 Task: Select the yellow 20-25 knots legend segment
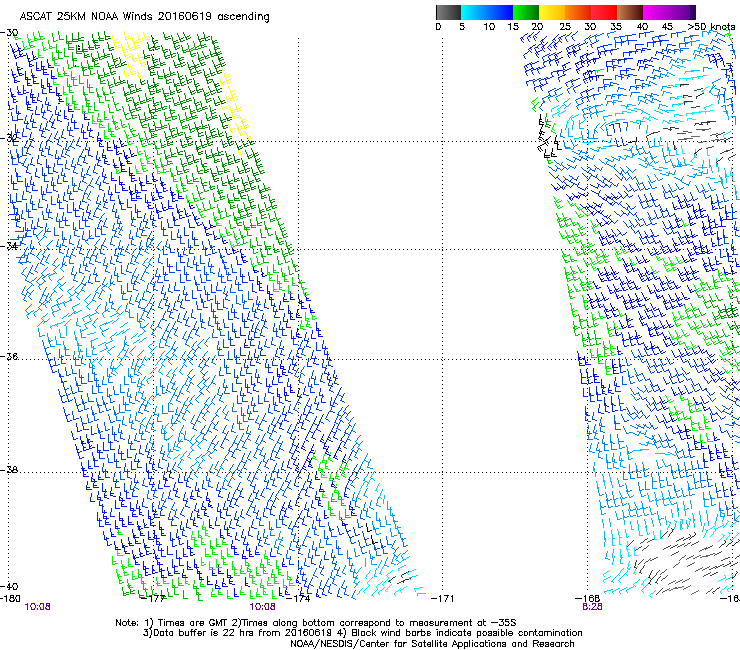pyautogui.click(x=552, y=12)
